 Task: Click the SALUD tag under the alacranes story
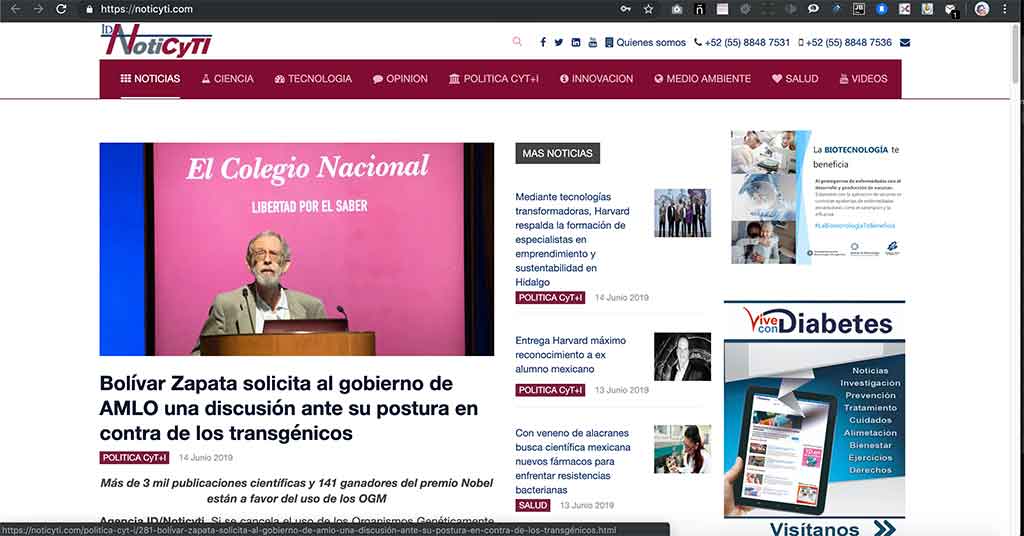[532, 505]
